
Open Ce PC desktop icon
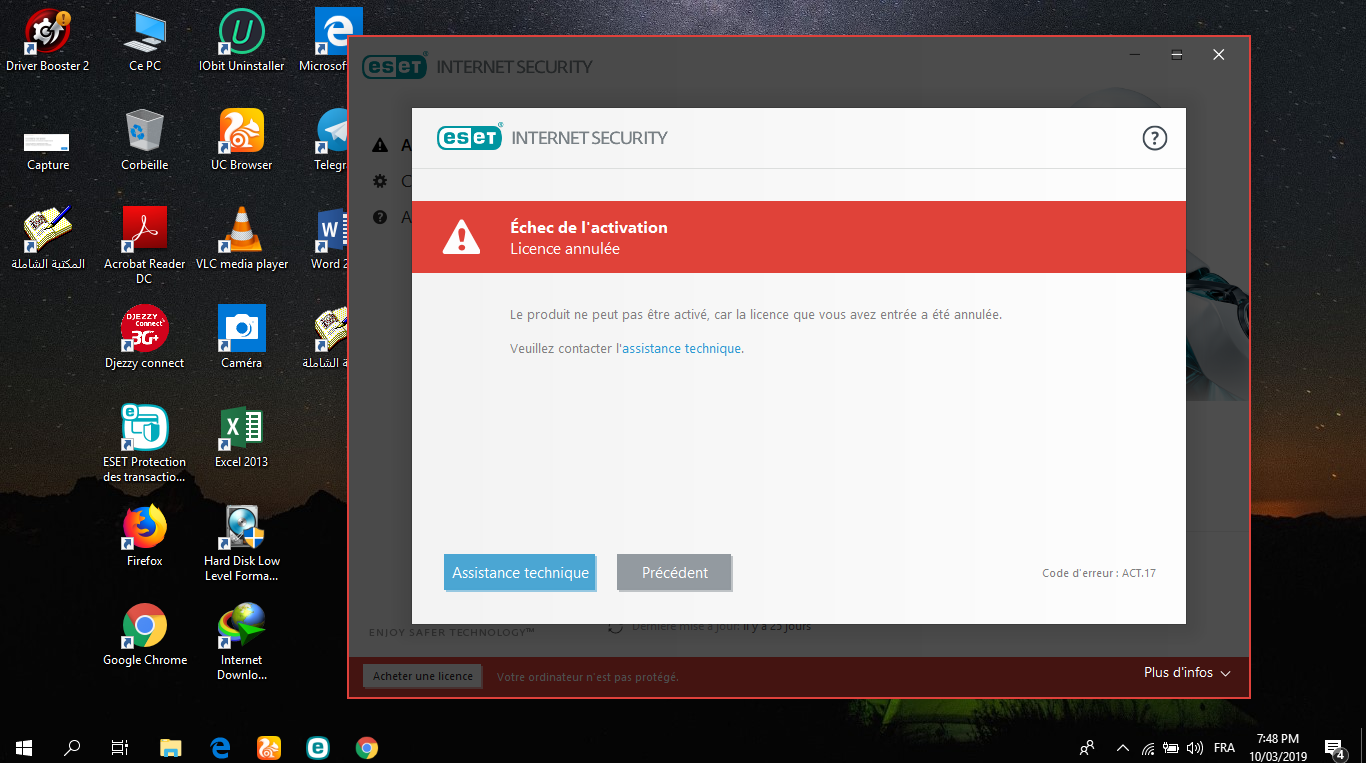pos(145,41)
